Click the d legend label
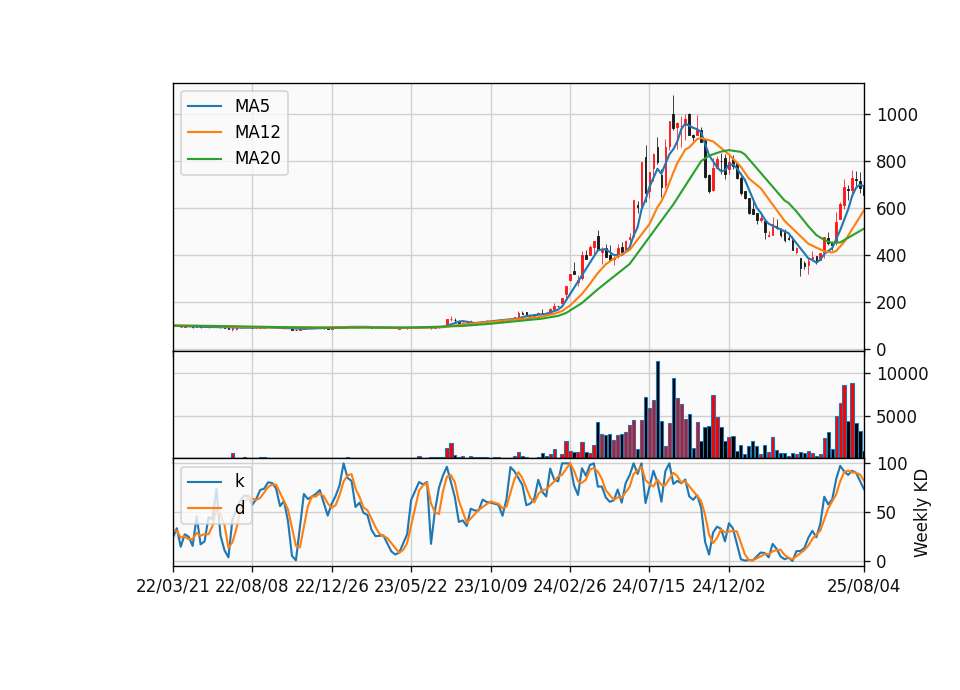The height and width of the screenshot is (690, 960). coord(239,508)
